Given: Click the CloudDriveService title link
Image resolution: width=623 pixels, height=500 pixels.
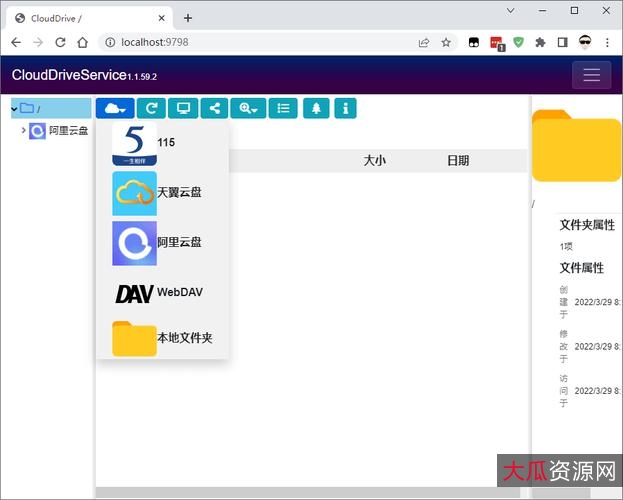Looking at the screenshot, I should coord(69,75).
